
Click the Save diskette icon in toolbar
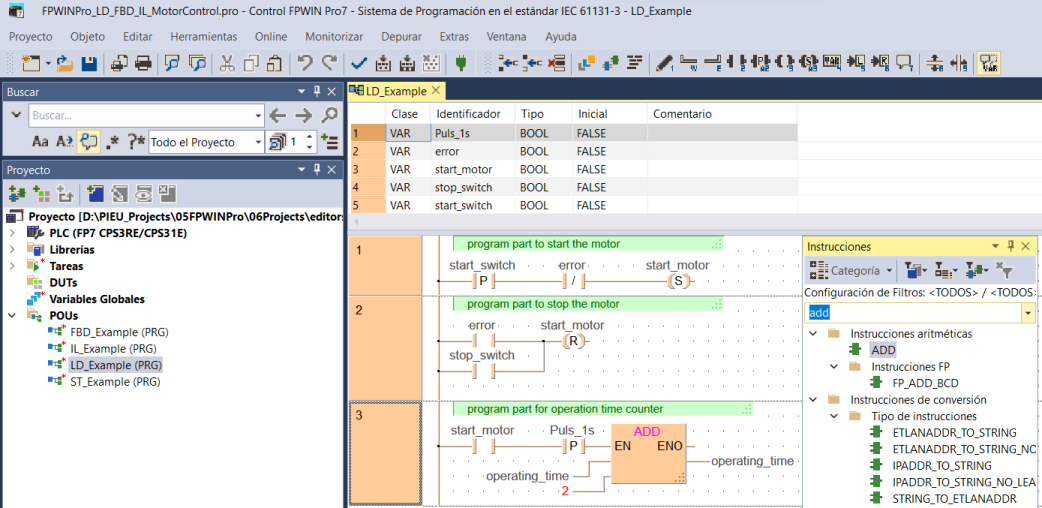(88, 64)
